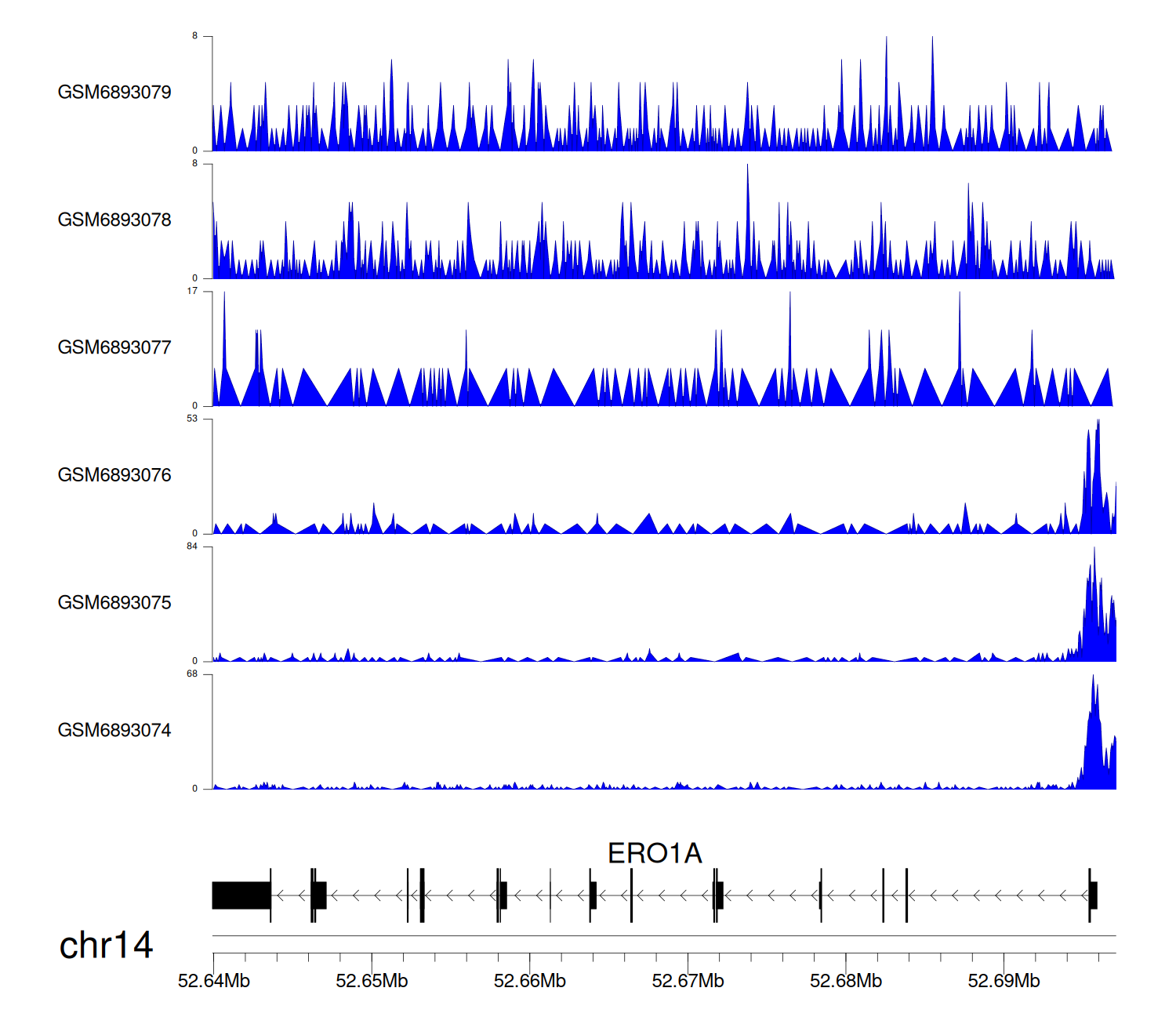Select the 52.67Mb coordinate label
This screenshot has height=1035, width=1176.
pos(688,981)
